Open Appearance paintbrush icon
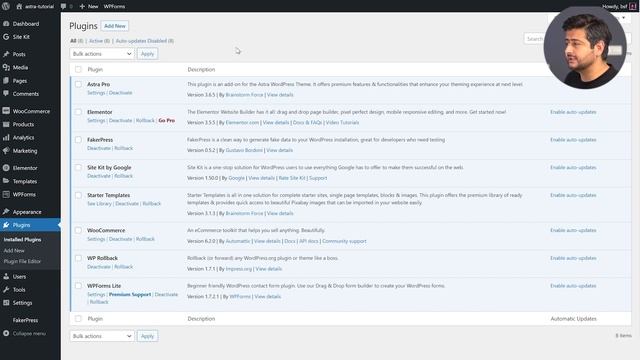The image size is (640, 360). pos(6,211)
